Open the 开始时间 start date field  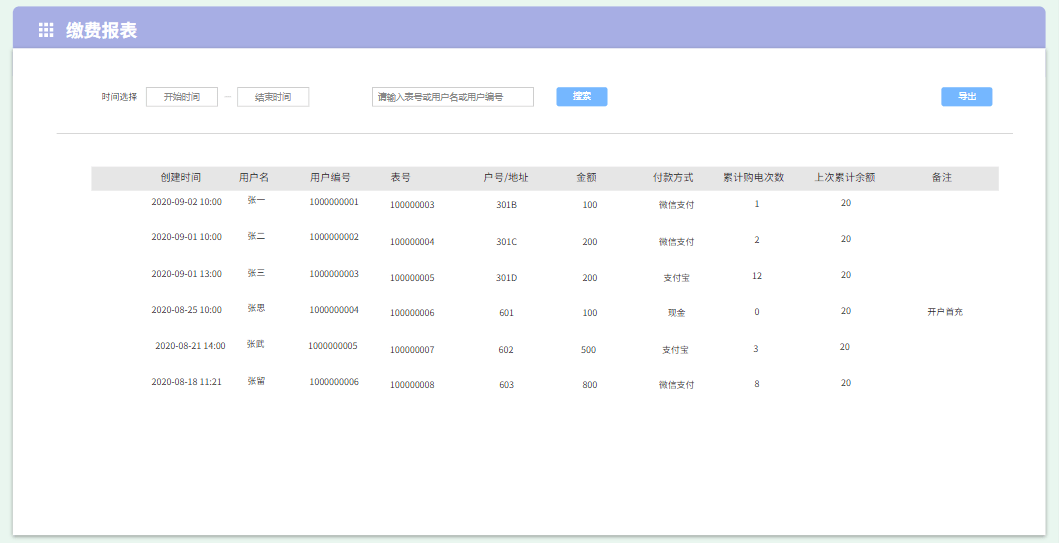coord(182,97)
